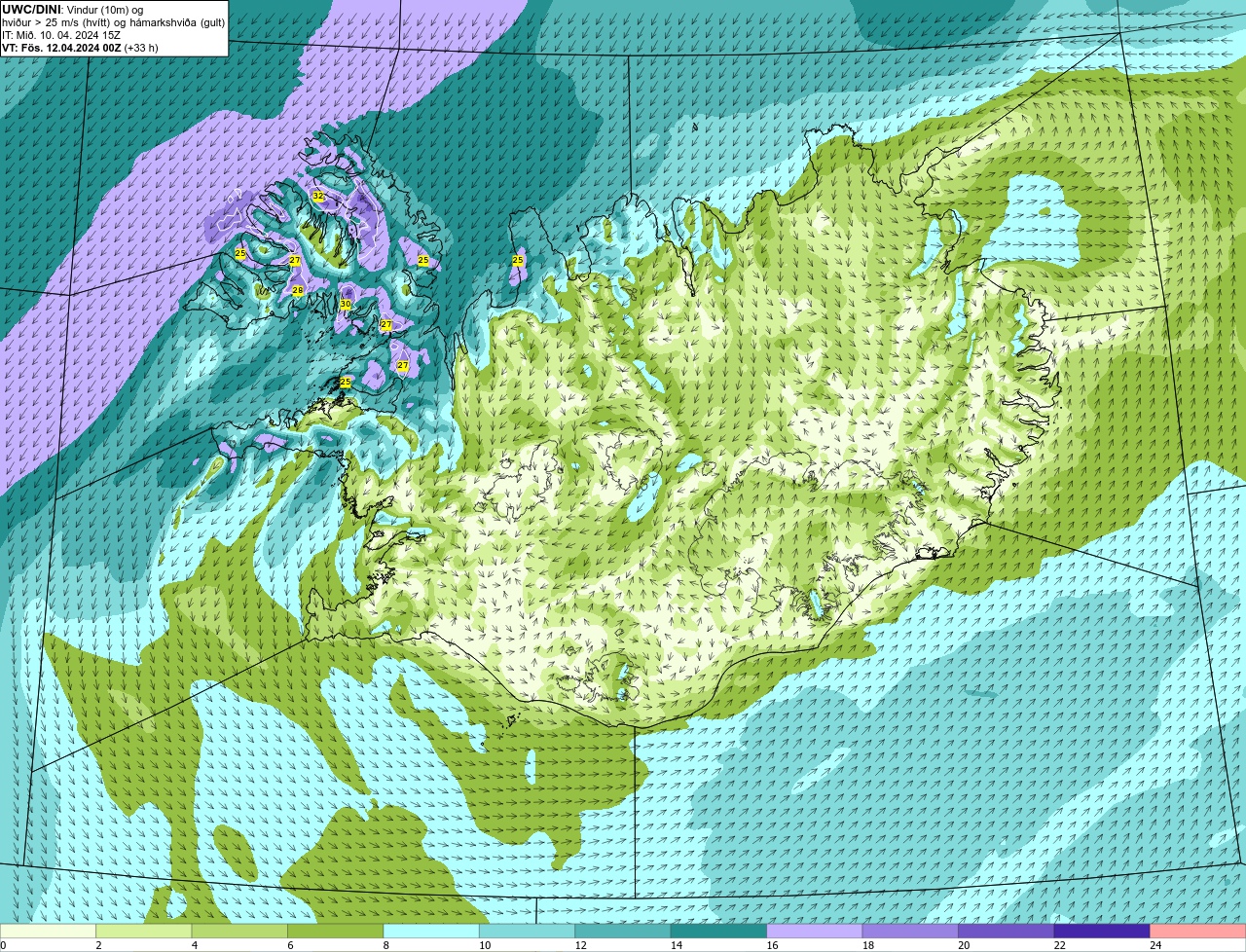The width and height of the screenshot is (1246, 952).
Task: Pick the 4–6 m/s green legend swatch
Action: pyautogui.click(x=239, y=932)
